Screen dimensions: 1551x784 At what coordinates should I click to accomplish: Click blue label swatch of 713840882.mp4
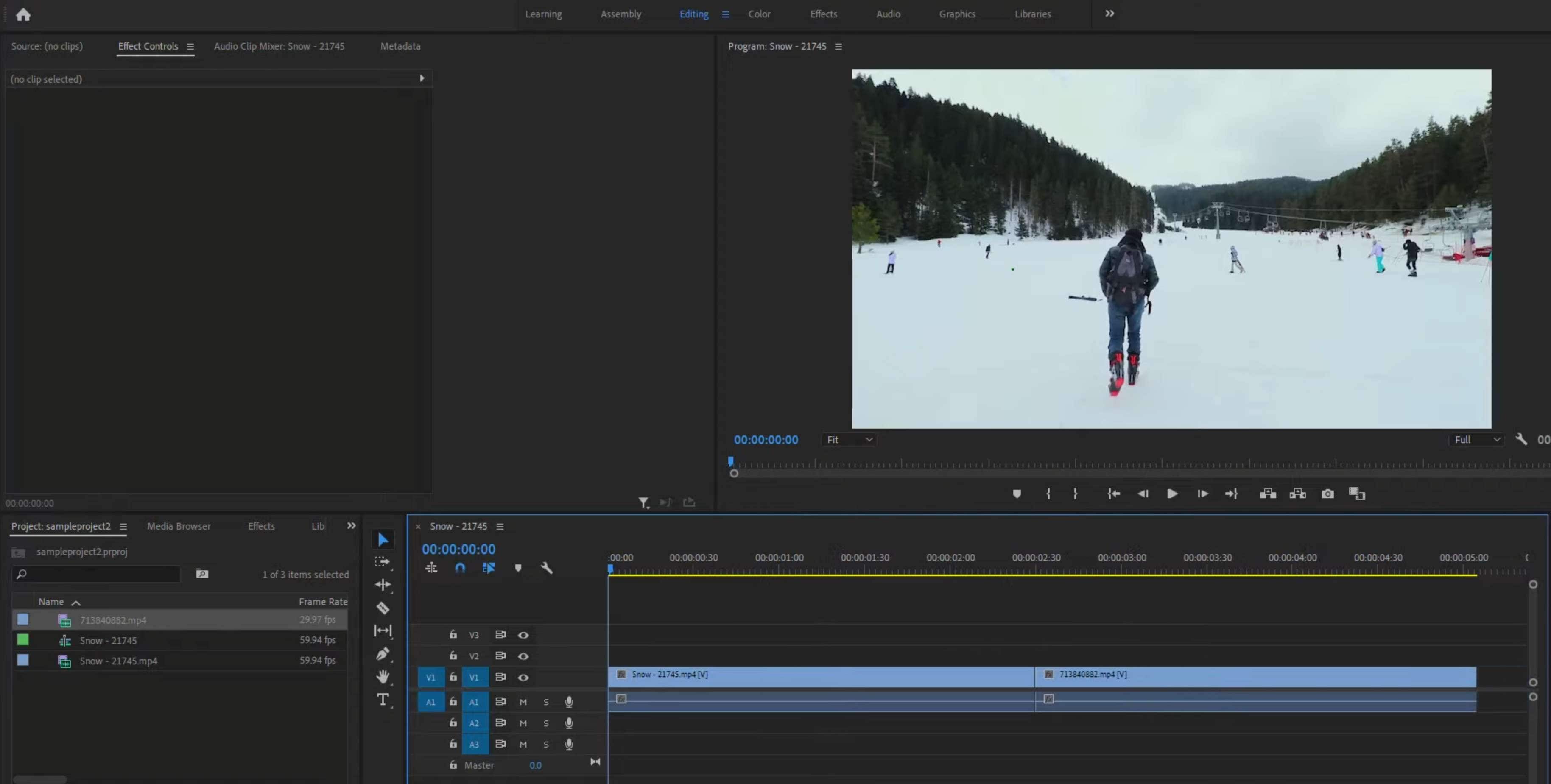pos(23,619)
